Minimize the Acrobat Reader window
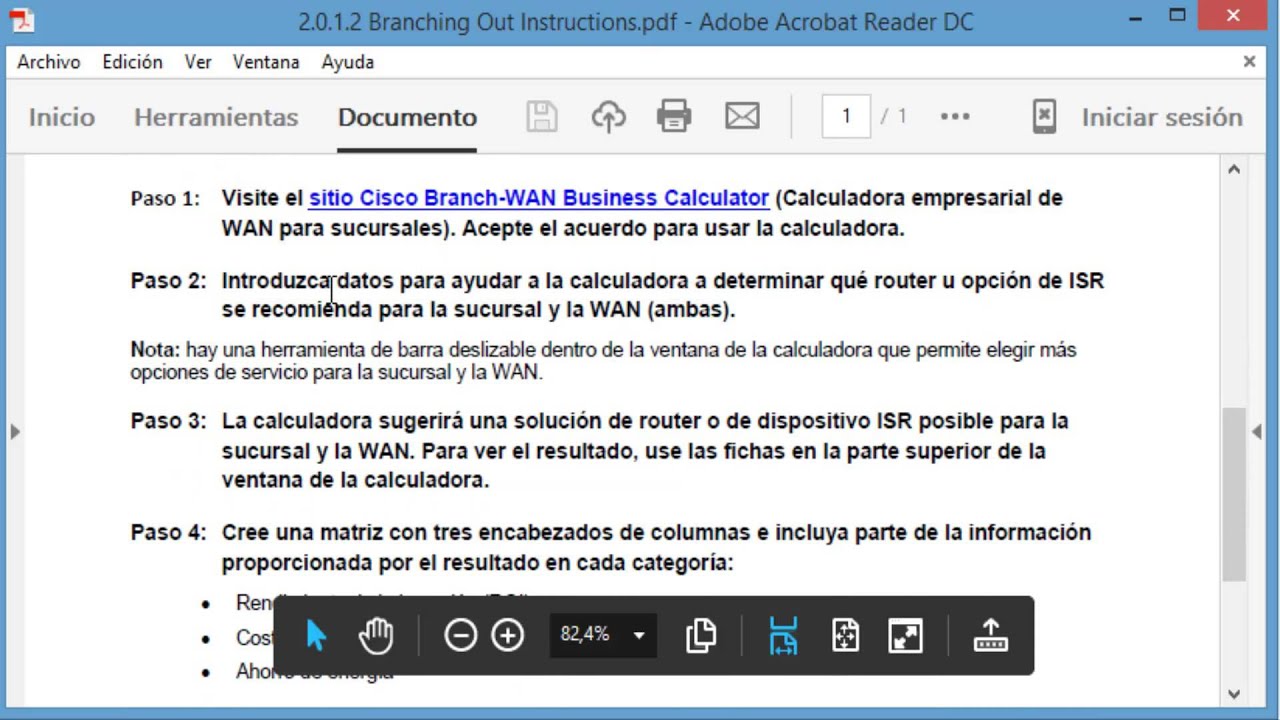The width and height of the screenshot is (1280, 720). (x=1135, y=17)
